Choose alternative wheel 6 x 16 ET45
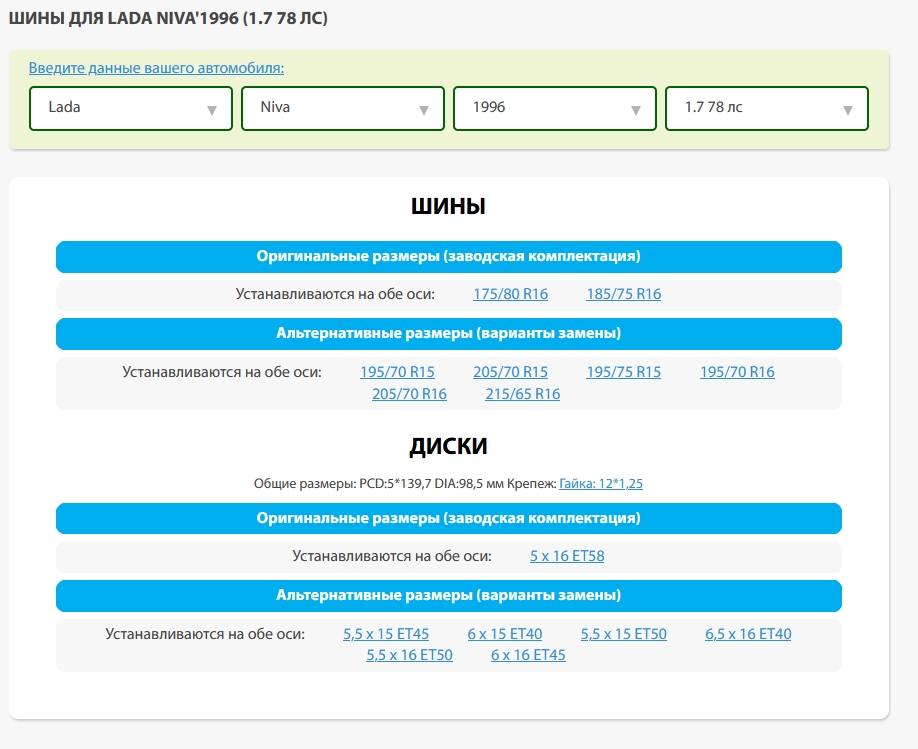The image size is (918, 749). tap(528, 655)
